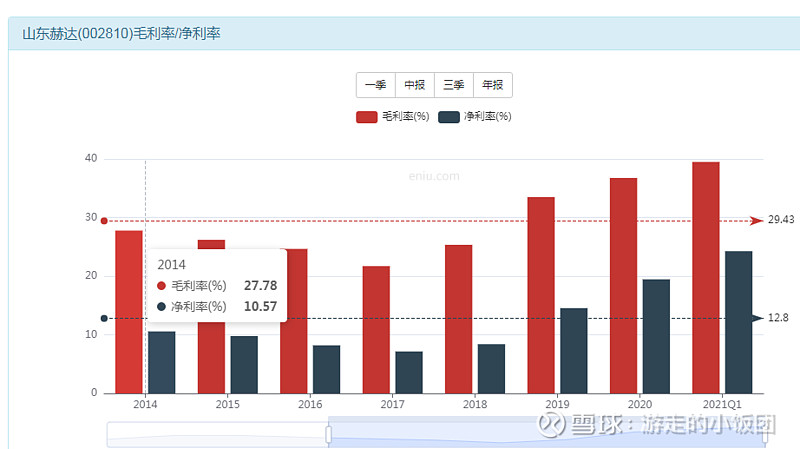Click the dark net margin average line dot
The width and height of the screenshot is (800, 449).
click(x=104, y=318)
